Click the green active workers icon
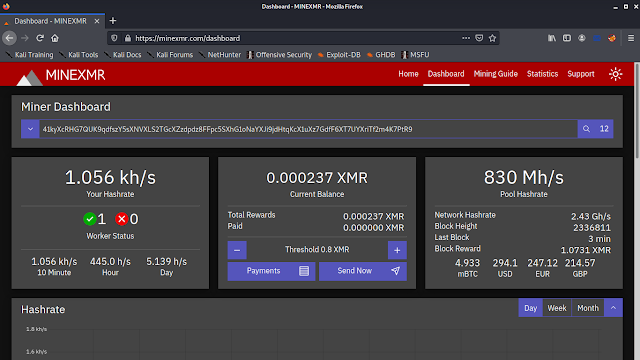The image size is (640, 360). [x=89, y=219]
